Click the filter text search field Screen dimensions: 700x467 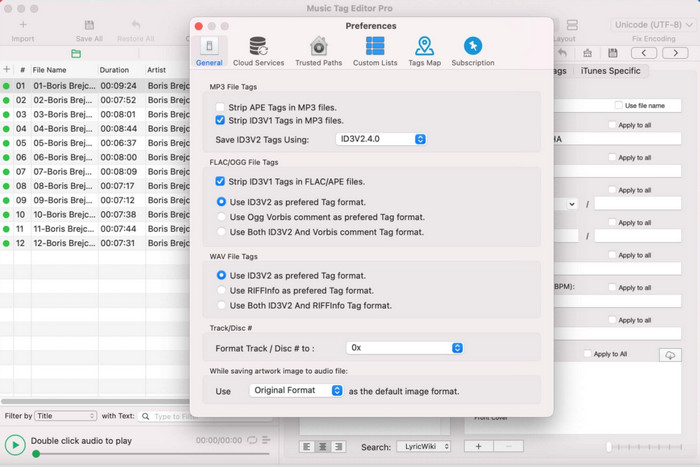(205, 416)
